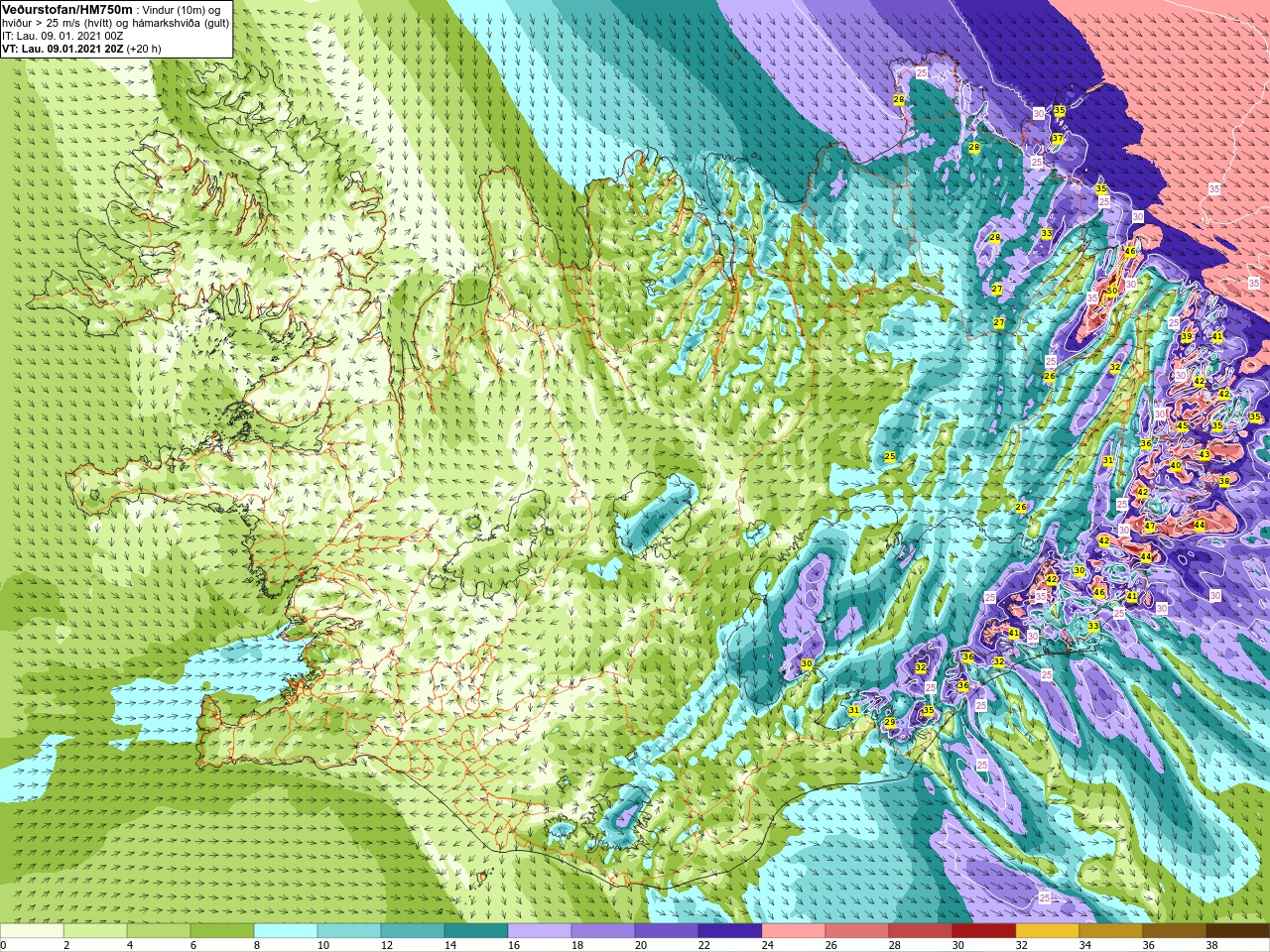Select the darkest brown 38+ m/s legend swatch
Image resolution: width=1270 pixels, height=952 pixels.
1238,931
